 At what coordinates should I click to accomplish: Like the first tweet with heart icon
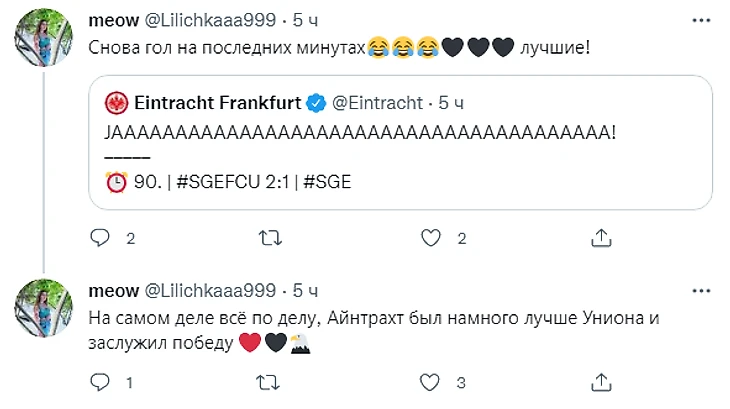[431, 237]
